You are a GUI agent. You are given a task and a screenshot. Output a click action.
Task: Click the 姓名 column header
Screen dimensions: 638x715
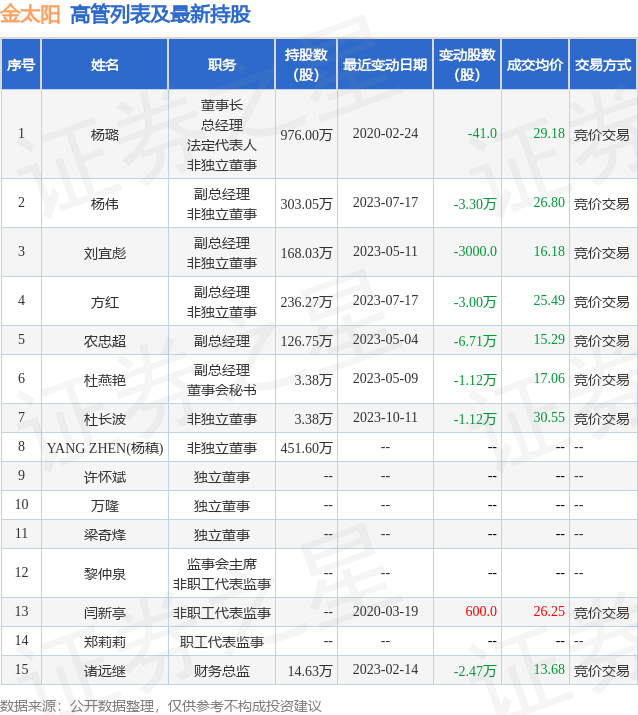tap(104, 65)
